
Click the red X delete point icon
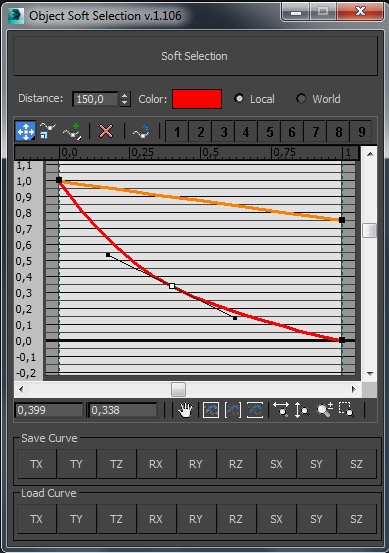click(x=106, y=132)
